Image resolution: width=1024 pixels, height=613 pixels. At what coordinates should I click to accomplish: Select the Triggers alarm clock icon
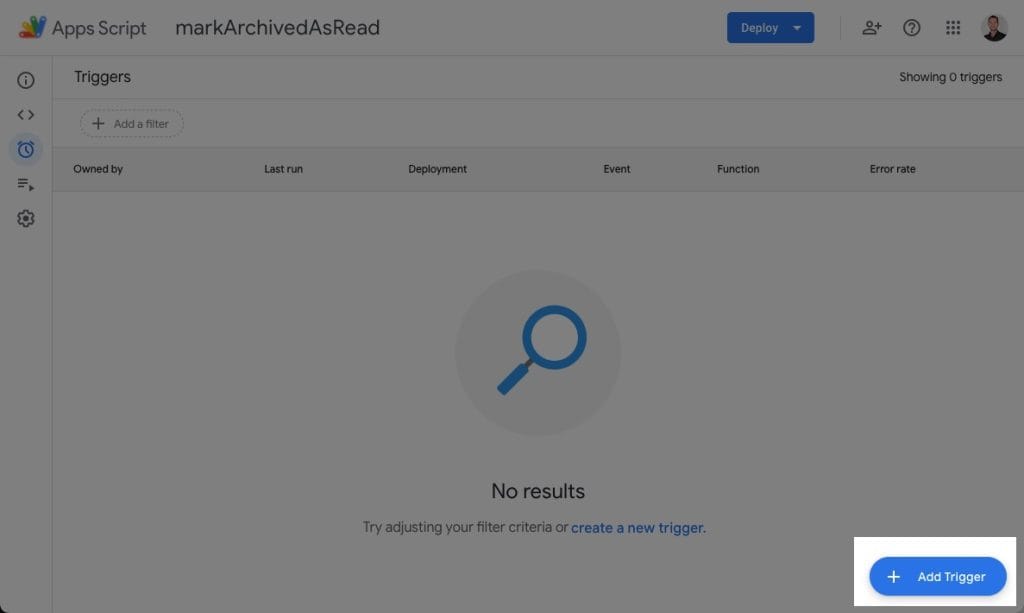[x=25, y=149]
